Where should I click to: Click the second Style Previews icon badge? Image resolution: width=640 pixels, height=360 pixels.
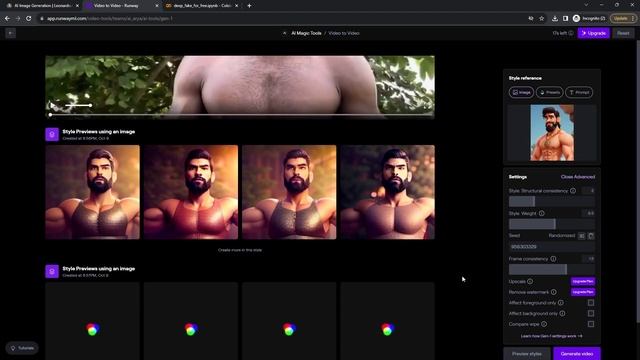point(52,271)
